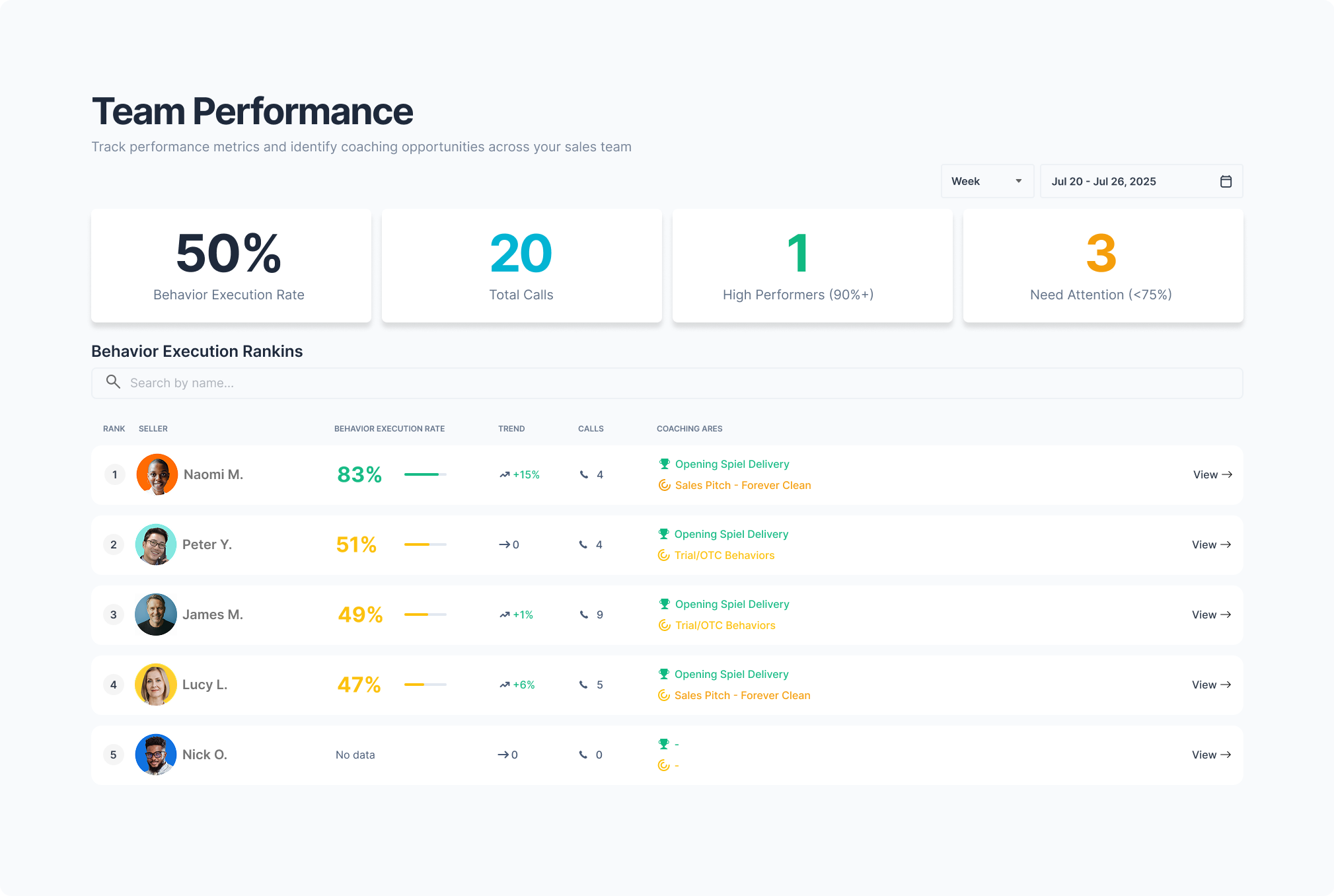Click James M.'s phone calls icon

584,615
